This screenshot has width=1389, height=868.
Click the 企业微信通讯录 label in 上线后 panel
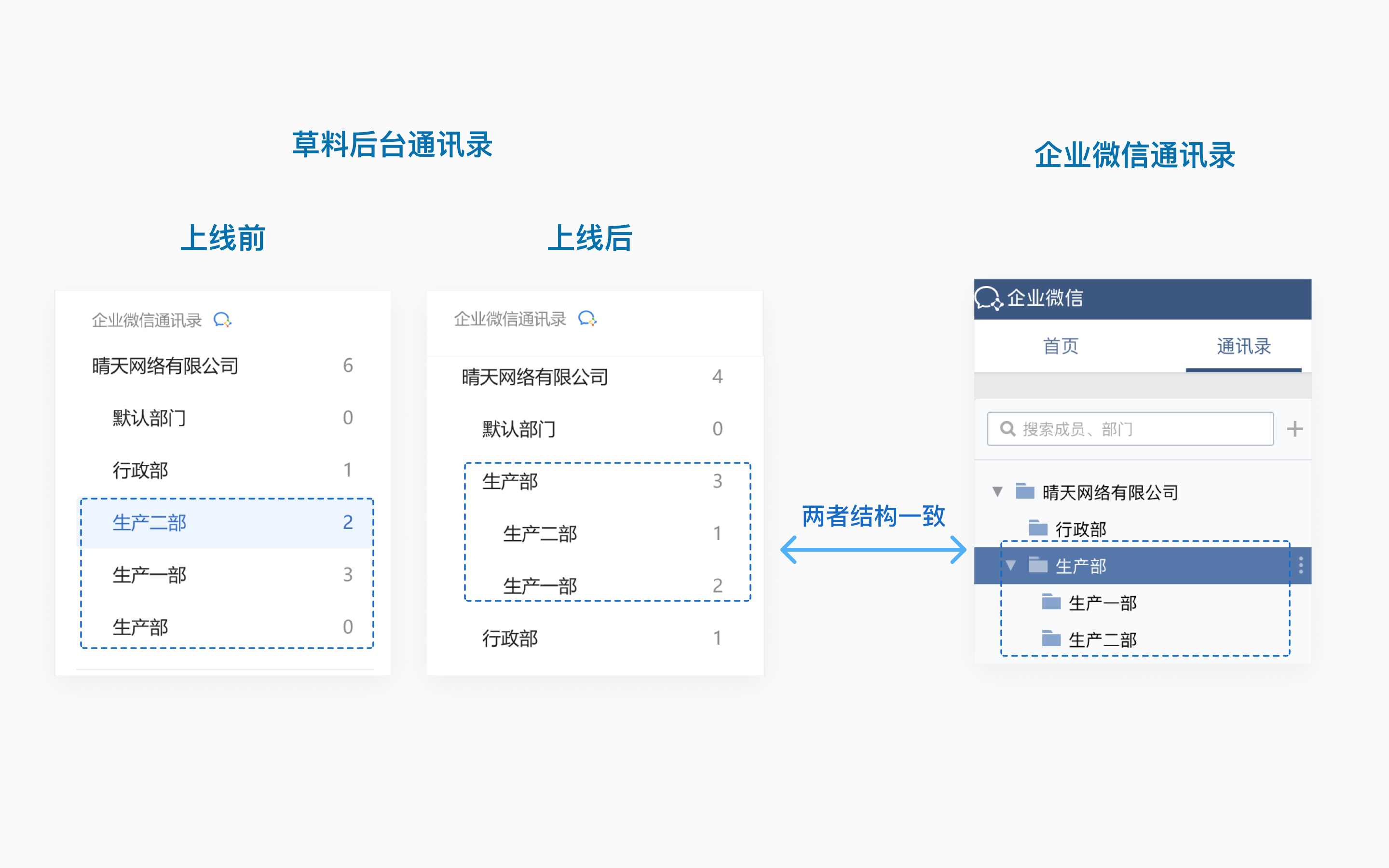(x=510, y=319)
